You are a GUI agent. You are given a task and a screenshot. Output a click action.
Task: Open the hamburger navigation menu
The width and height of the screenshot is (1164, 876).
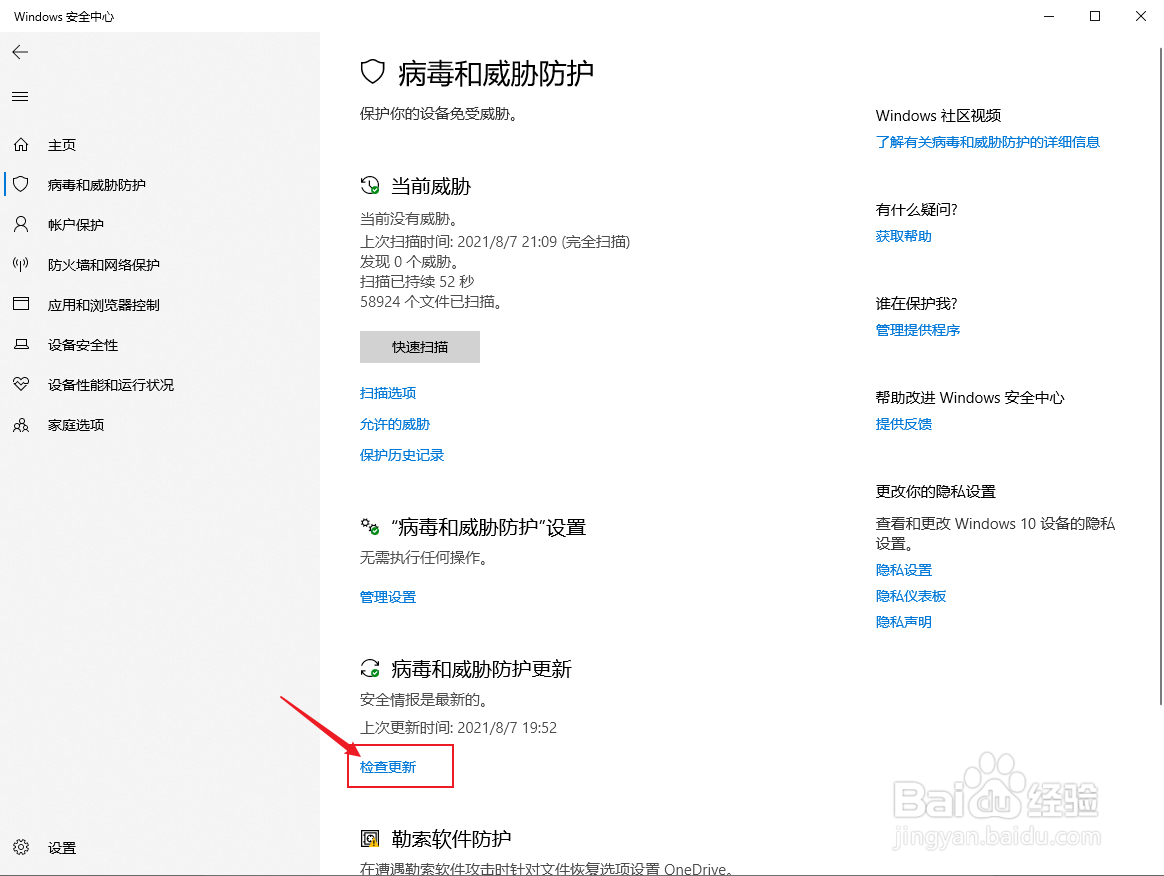tap(20, 97)
